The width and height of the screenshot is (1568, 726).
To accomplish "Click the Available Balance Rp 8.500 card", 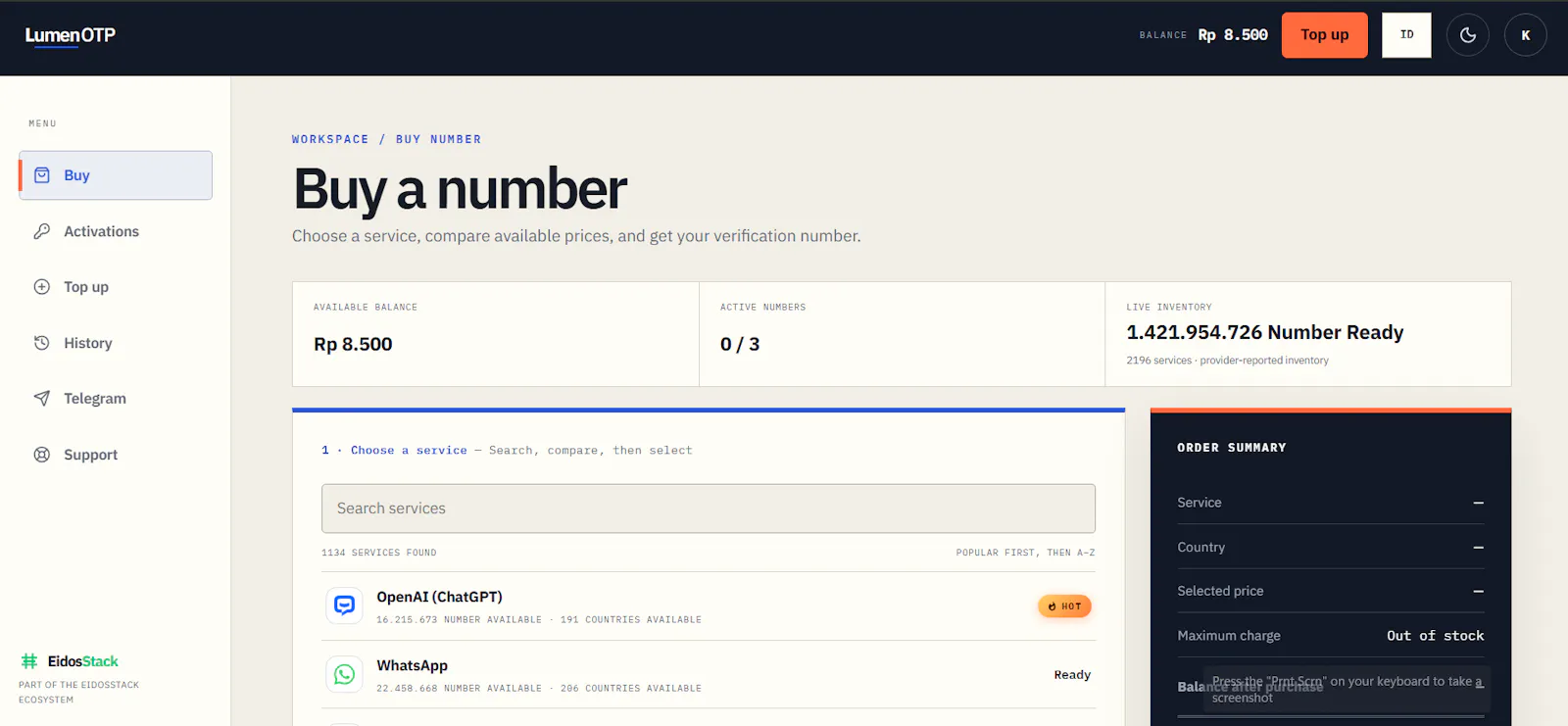I will coord(496,334).
